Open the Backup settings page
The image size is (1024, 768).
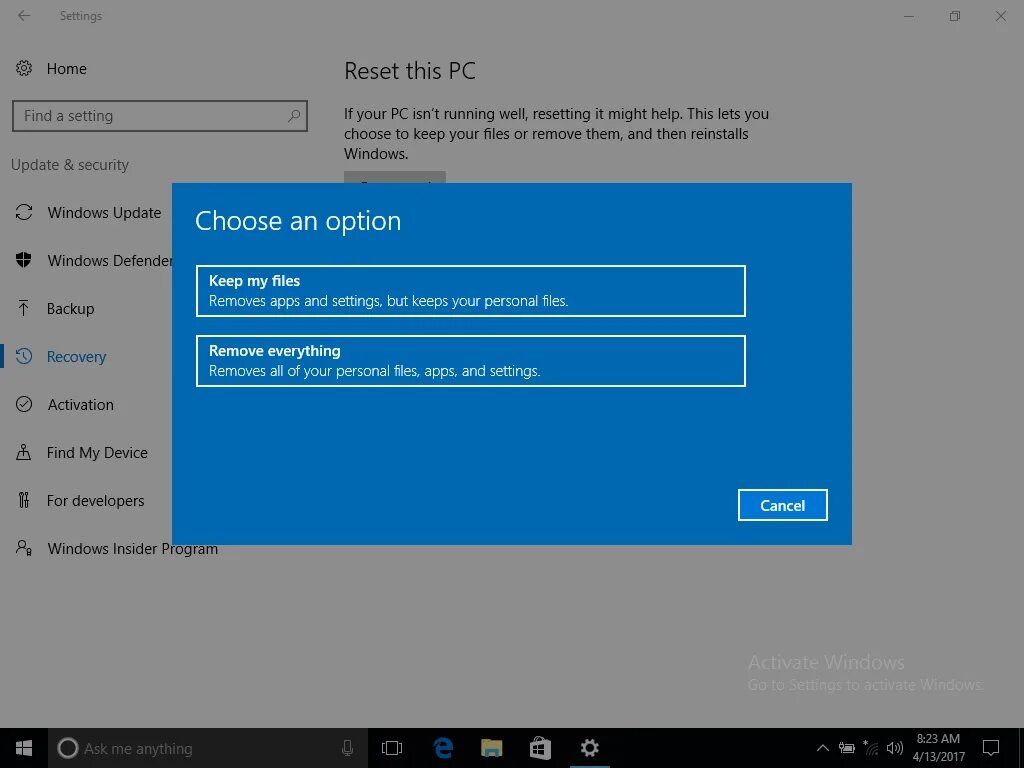71,308
